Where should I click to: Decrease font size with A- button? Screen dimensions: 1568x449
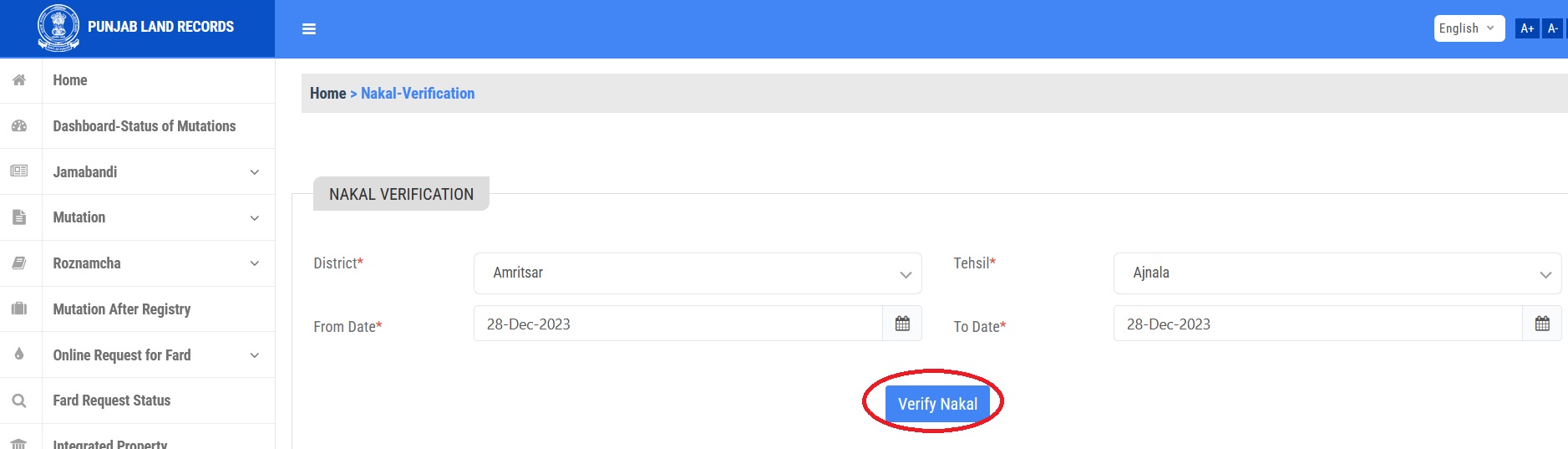(x=1552, y=28)
